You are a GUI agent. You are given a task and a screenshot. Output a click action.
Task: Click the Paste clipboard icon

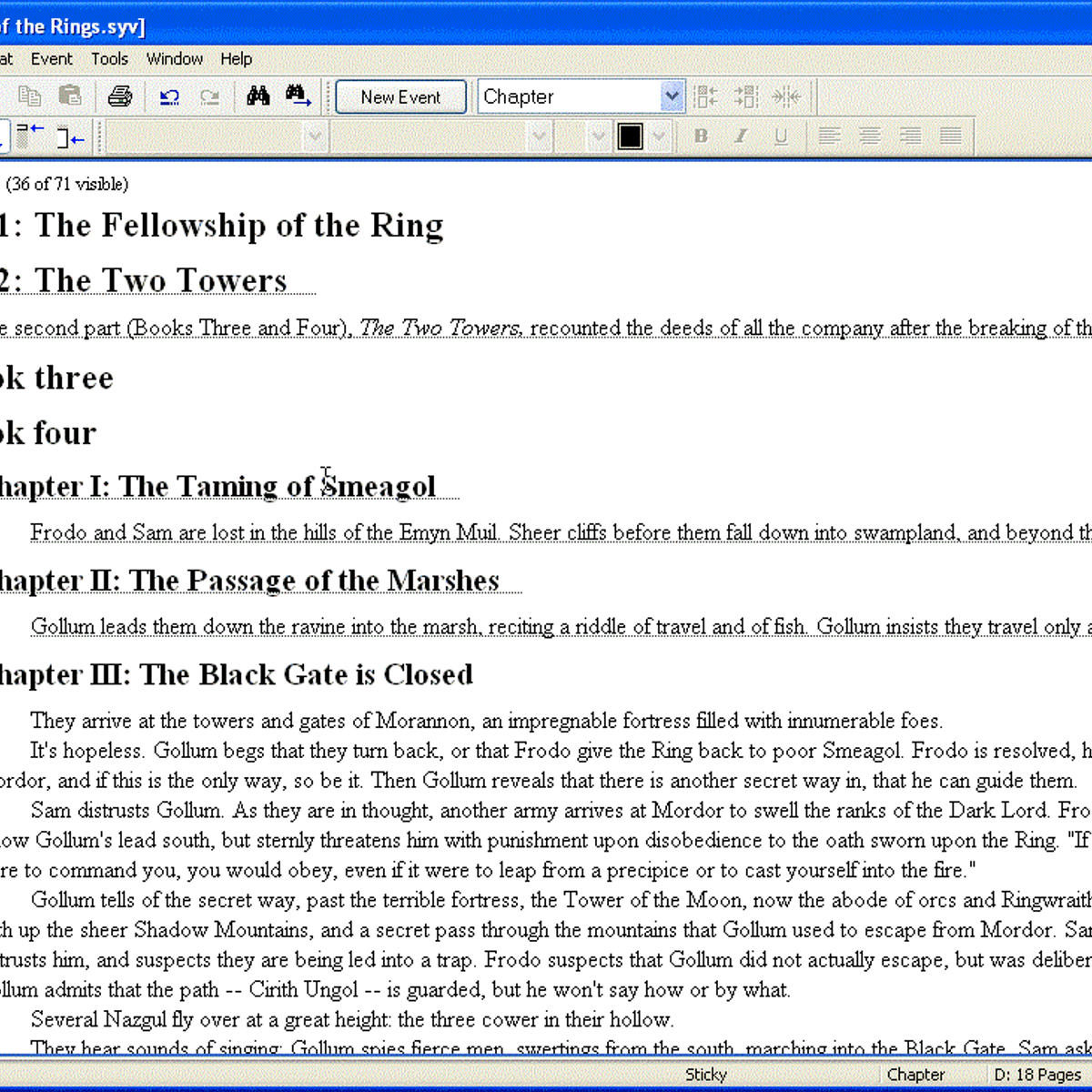pyautogui.click(x=70, y=96)
